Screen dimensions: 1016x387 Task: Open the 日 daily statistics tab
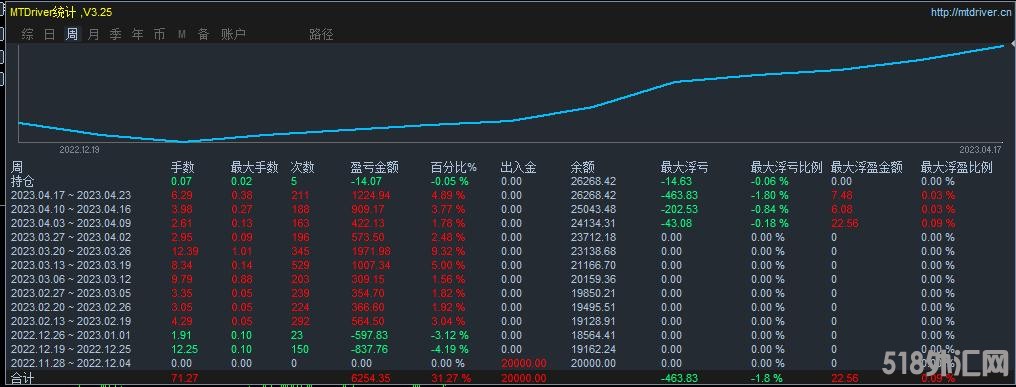(50, 34)
